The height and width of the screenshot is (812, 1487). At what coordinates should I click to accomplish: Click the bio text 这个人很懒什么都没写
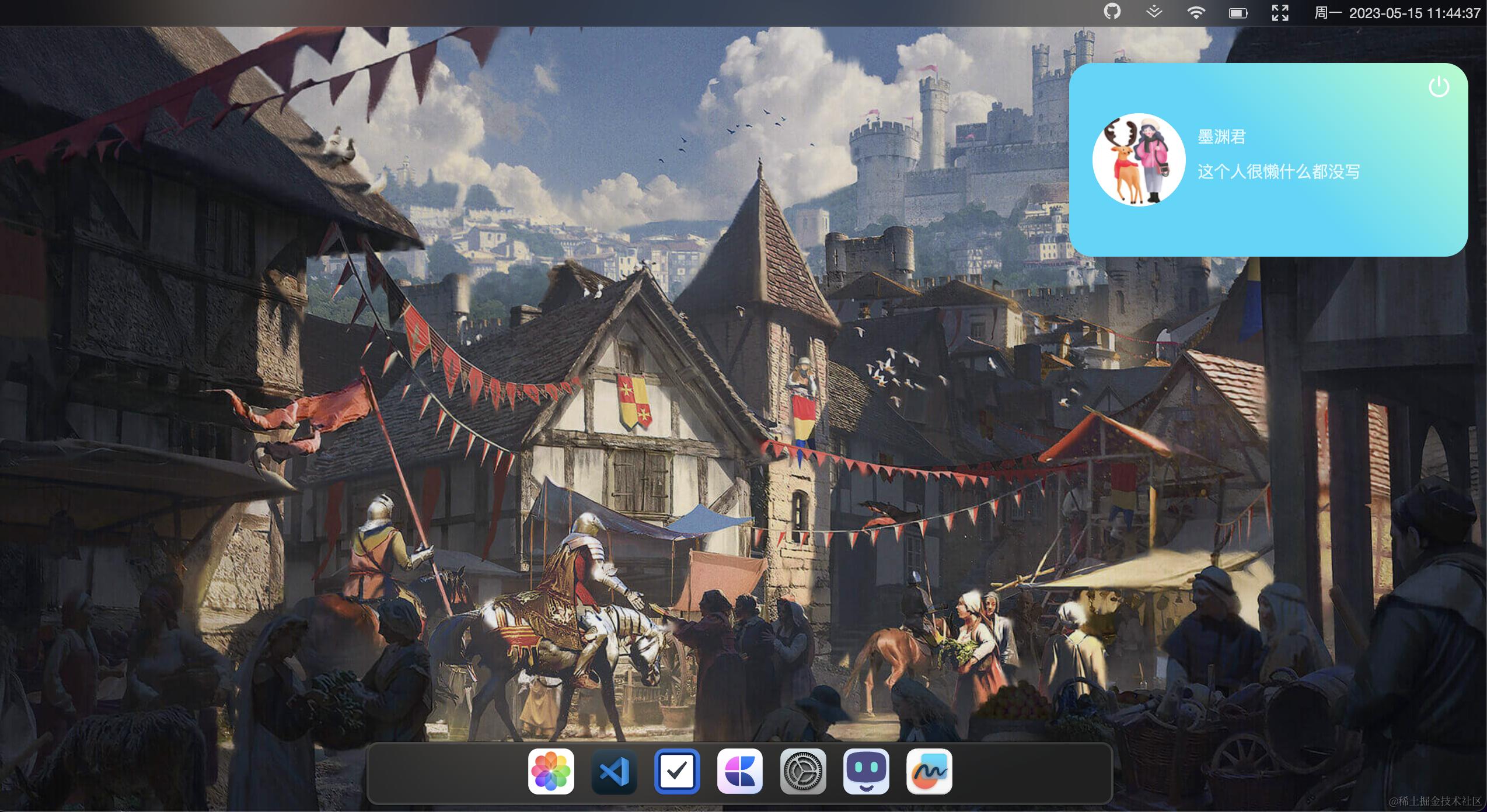[1279, 171]
